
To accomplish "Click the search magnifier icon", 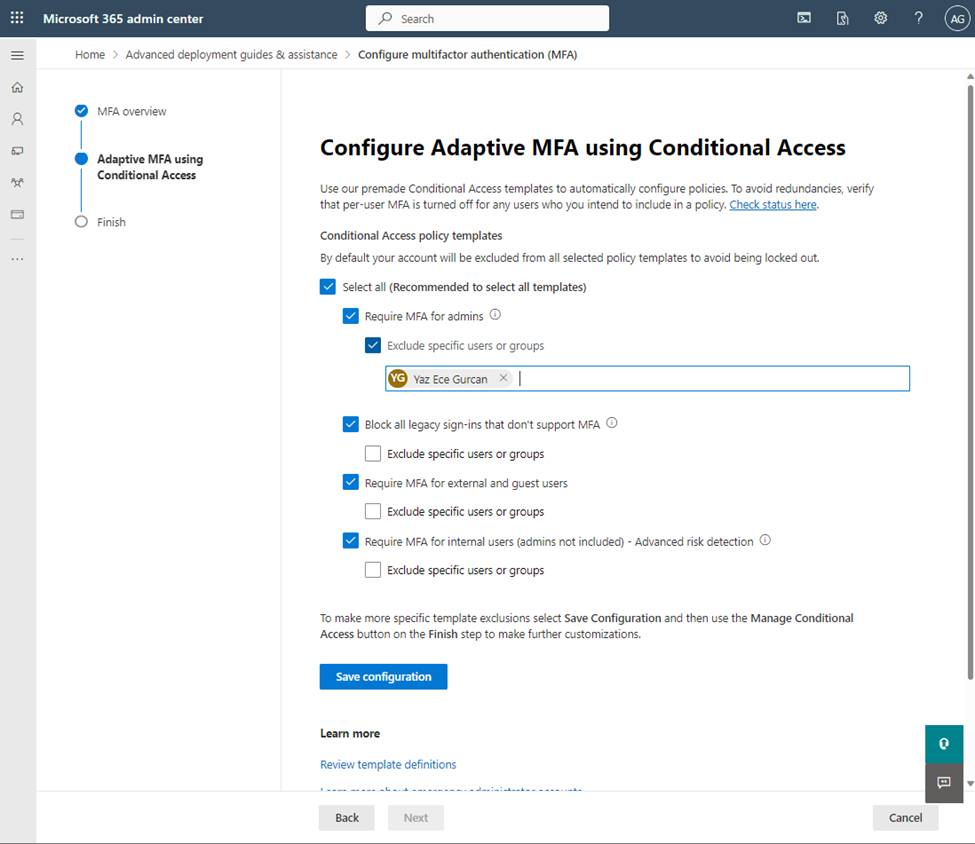I will 385,18.
